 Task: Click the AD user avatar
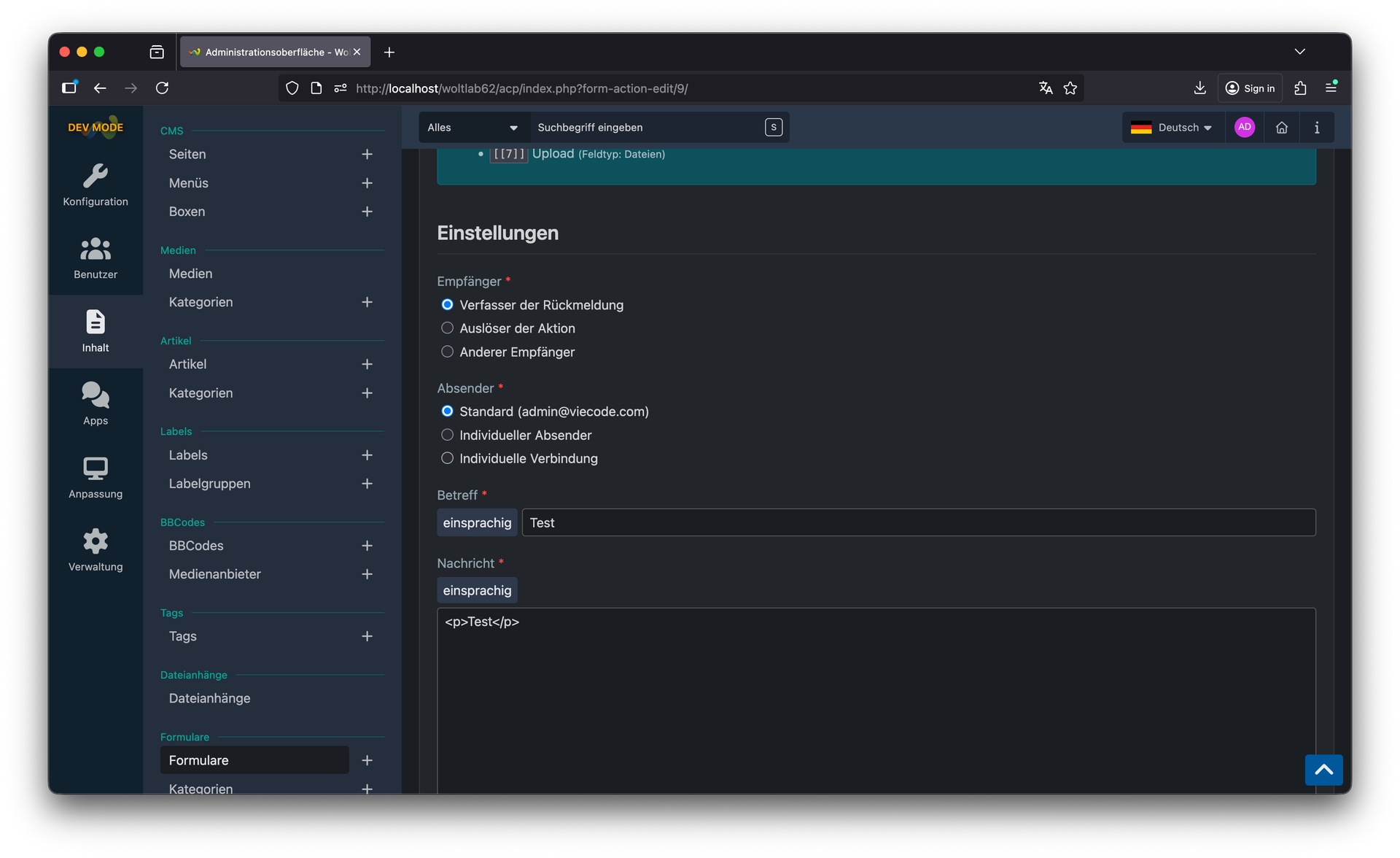click(x=1244, y=127)
